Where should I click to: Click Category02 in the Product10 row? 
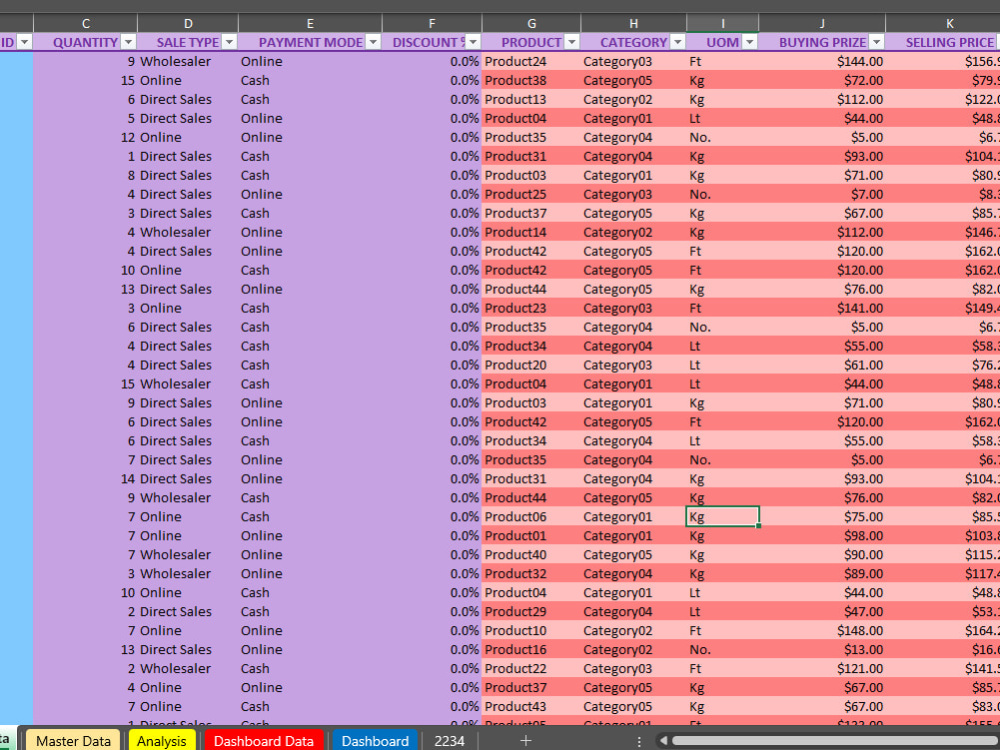pyautogui.click(x=633, y=631)
